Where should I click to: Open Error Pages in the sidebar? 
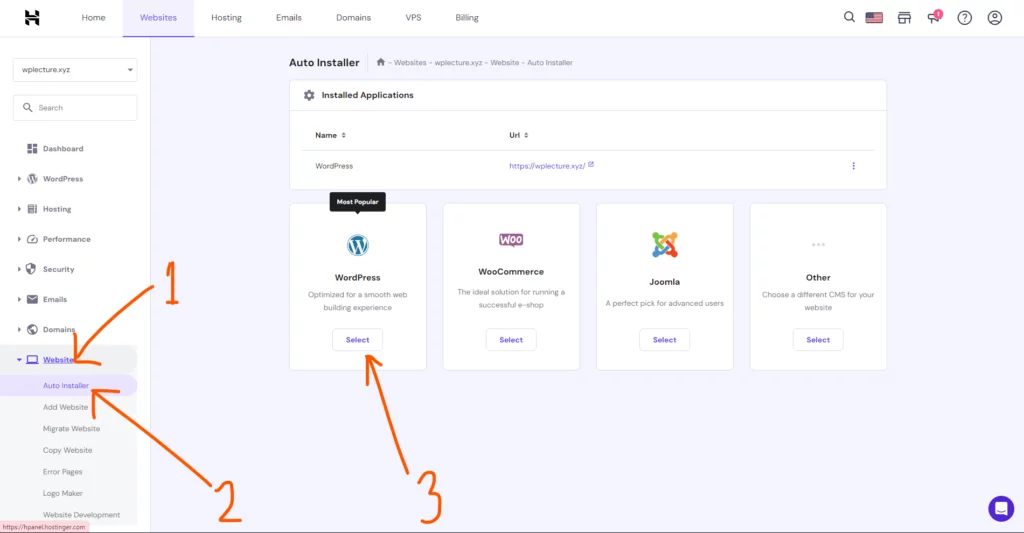[x=63, y=472]
